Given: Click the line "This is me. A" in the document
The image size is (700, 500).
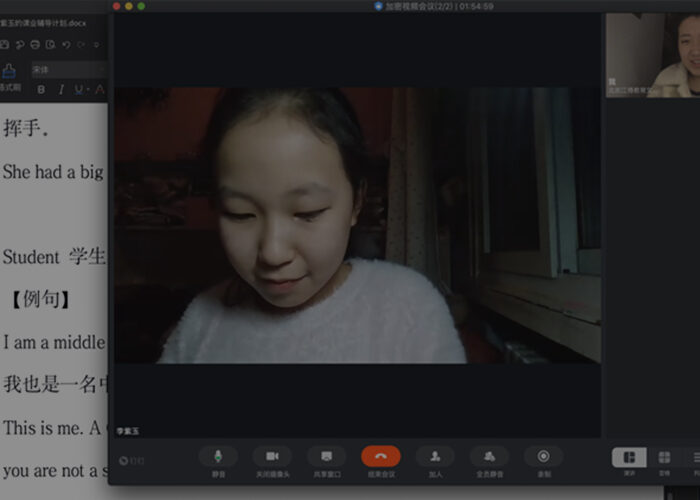Looking at the screenshot, I should pos(52,428).
